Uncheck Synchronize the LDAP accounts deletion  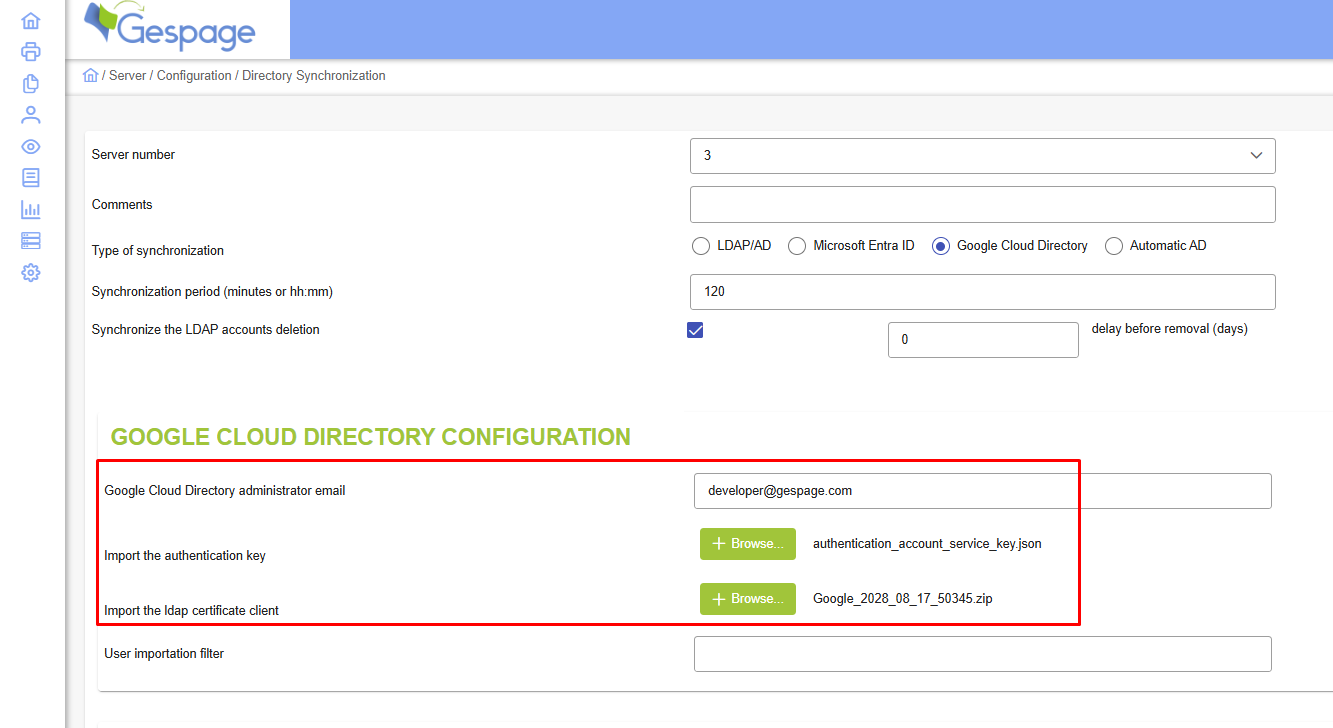point(695,330)
